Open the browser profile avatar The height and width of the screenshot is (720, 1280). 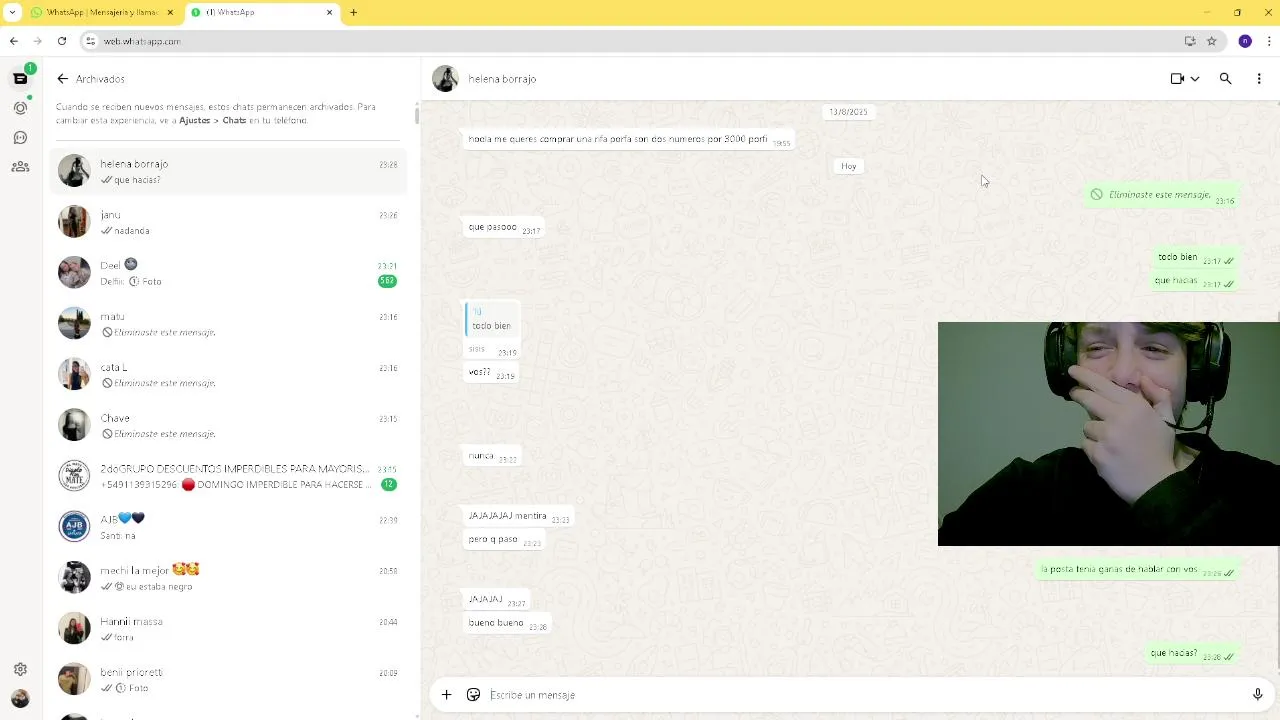1245,41
